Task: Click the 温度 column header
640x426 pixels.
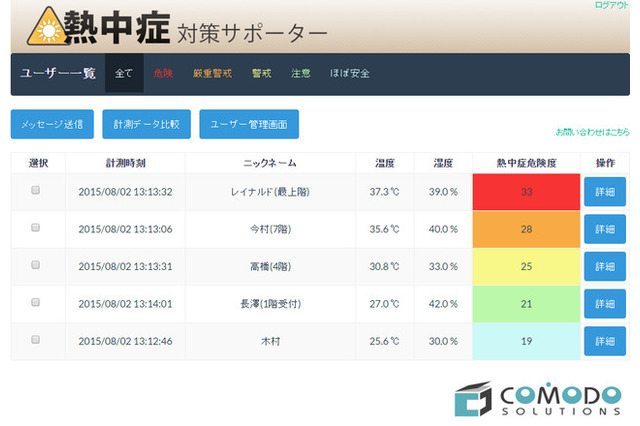Action: click(384, 163)
